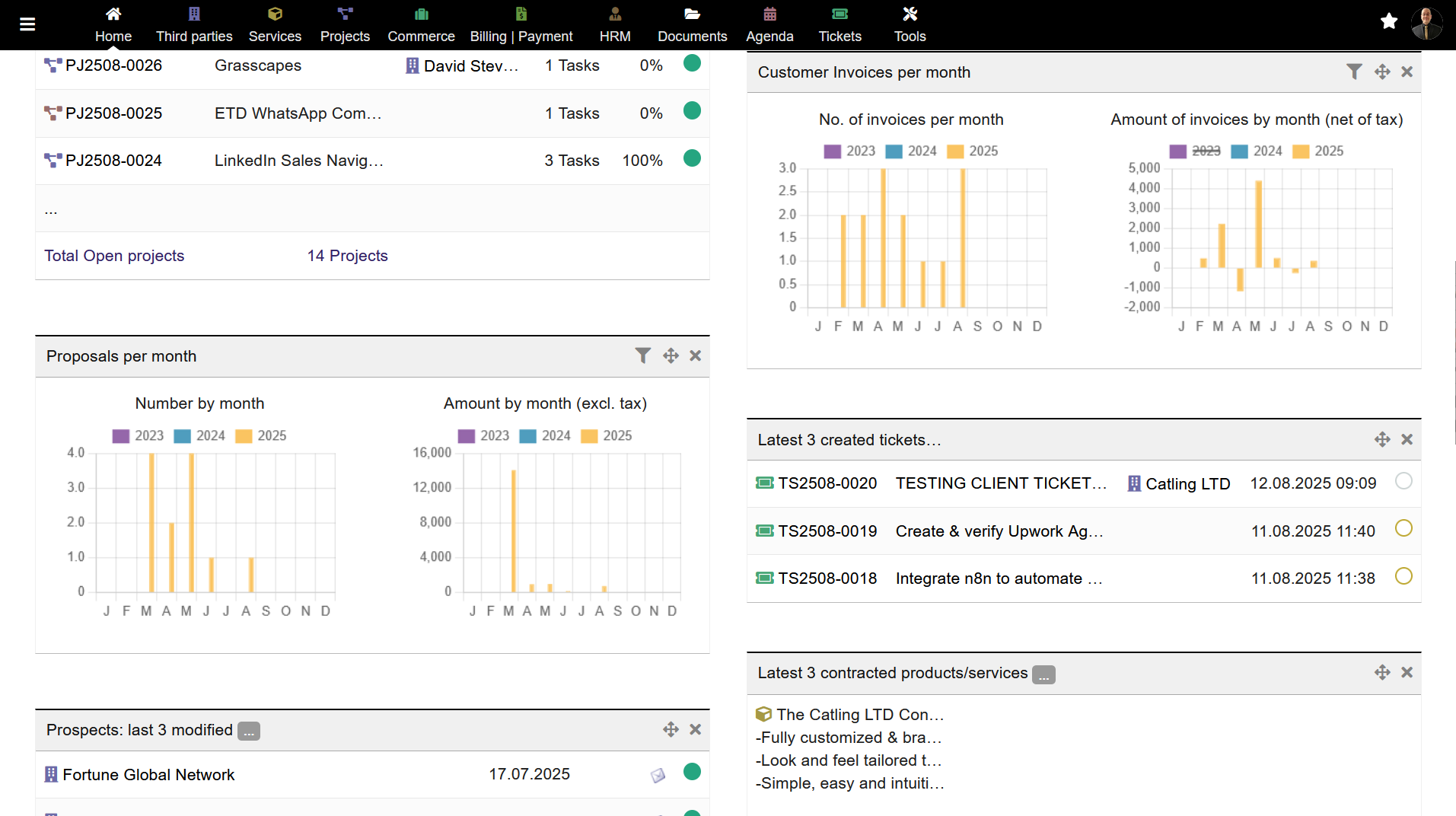Filter the Proposals per month widget

[642, 355]
